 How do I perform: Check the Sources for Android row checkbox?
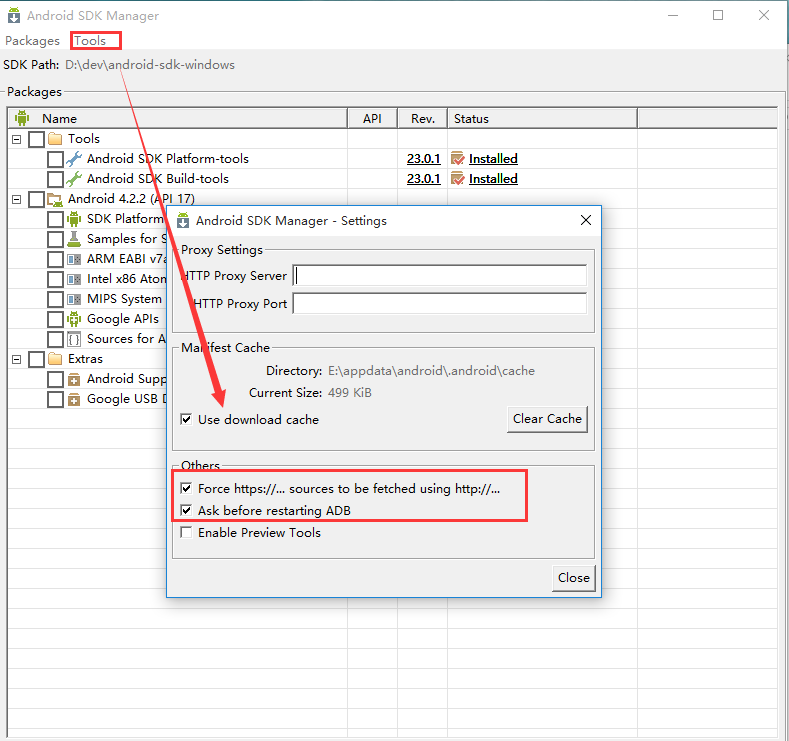[x=55, y=340]
